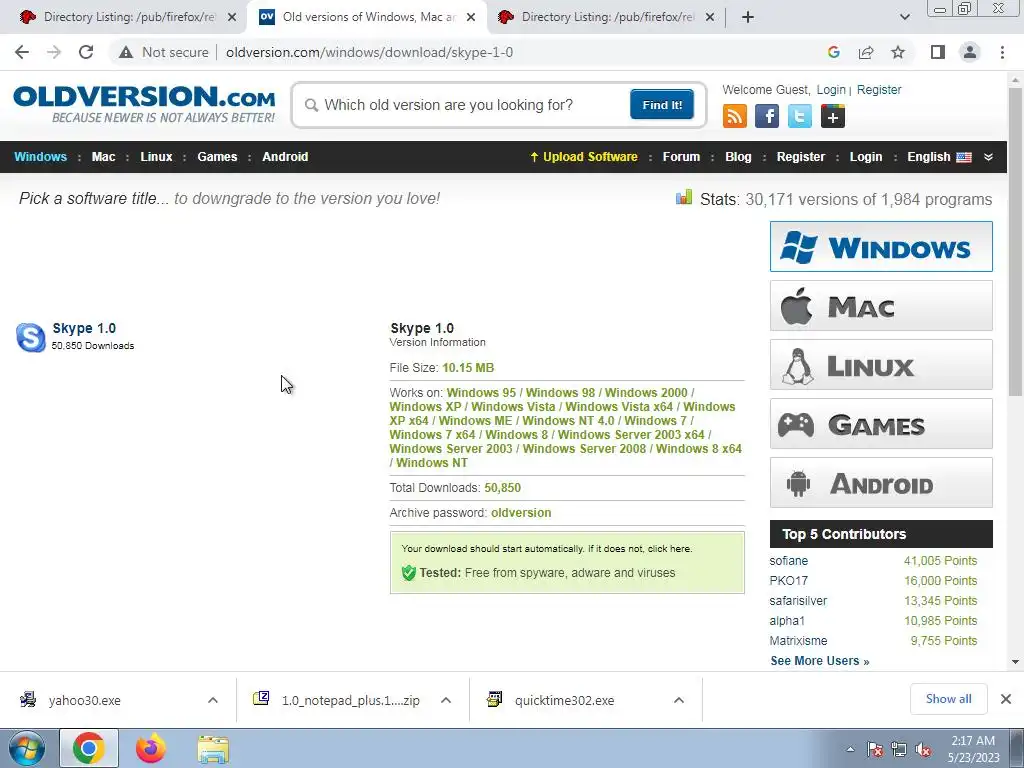
Task: Open Chrome three-dot menu
Action: tap(1002, 52)
